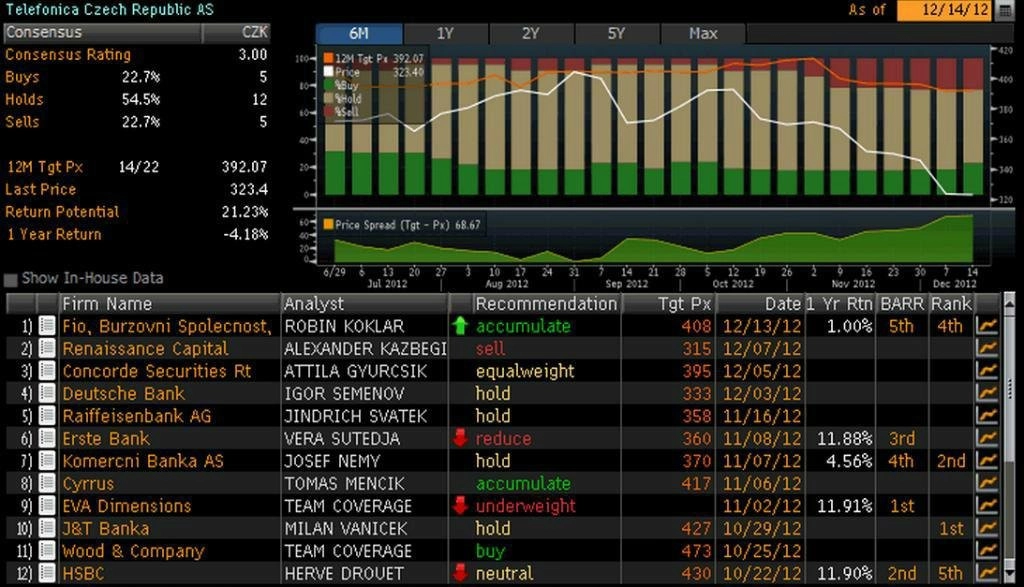
Task: Open chart icon in the Fio row
Action: pos(987,326)
